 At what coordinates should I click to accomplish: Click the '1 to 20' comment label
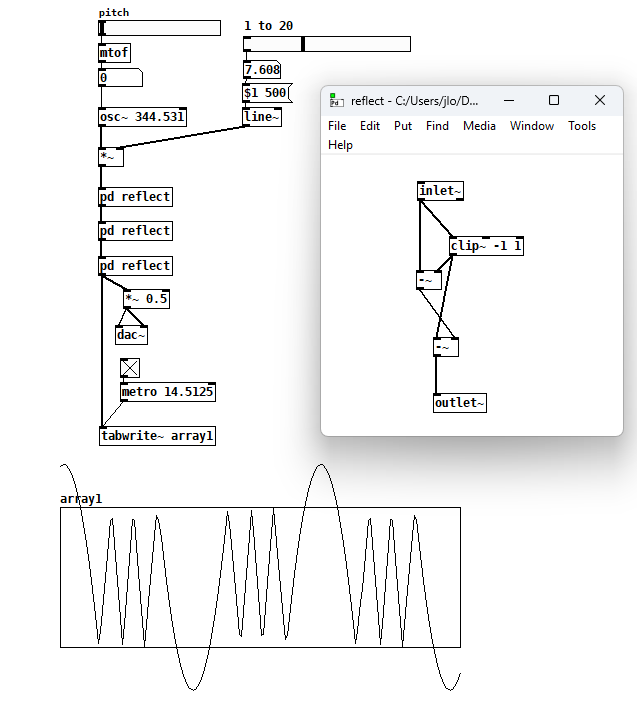[x=269, y=26]
